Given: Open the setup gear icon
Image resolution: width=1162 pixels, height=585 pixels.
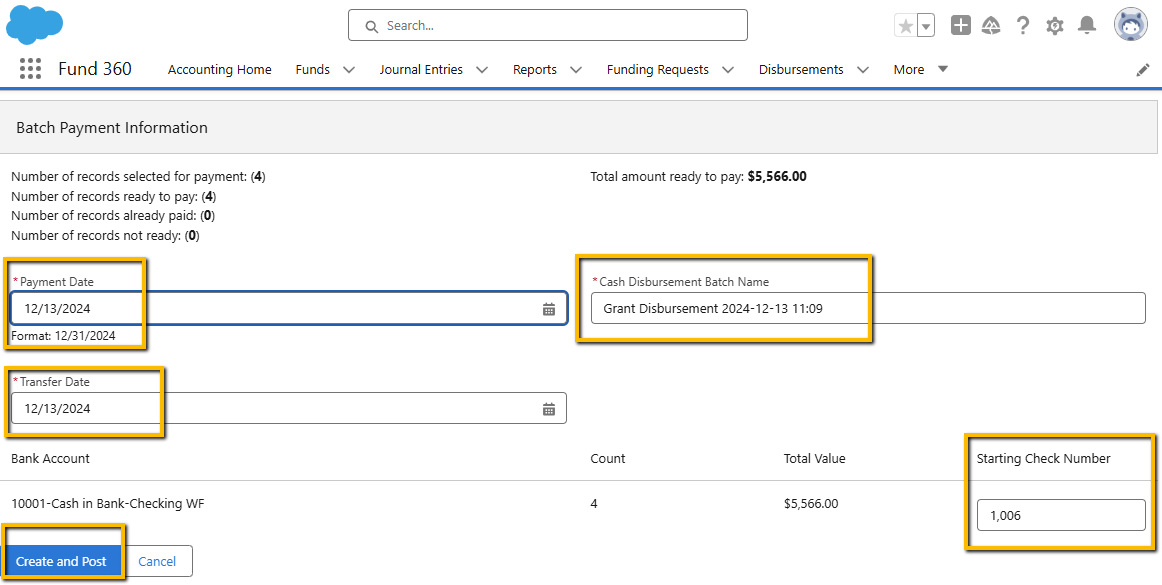Looking at the screenshot, I should pyautogui.click(x=1055, y=26).
